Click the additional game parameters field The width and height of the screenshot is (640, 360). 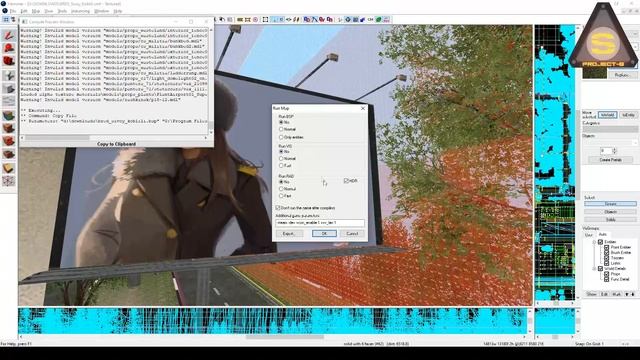320,223
